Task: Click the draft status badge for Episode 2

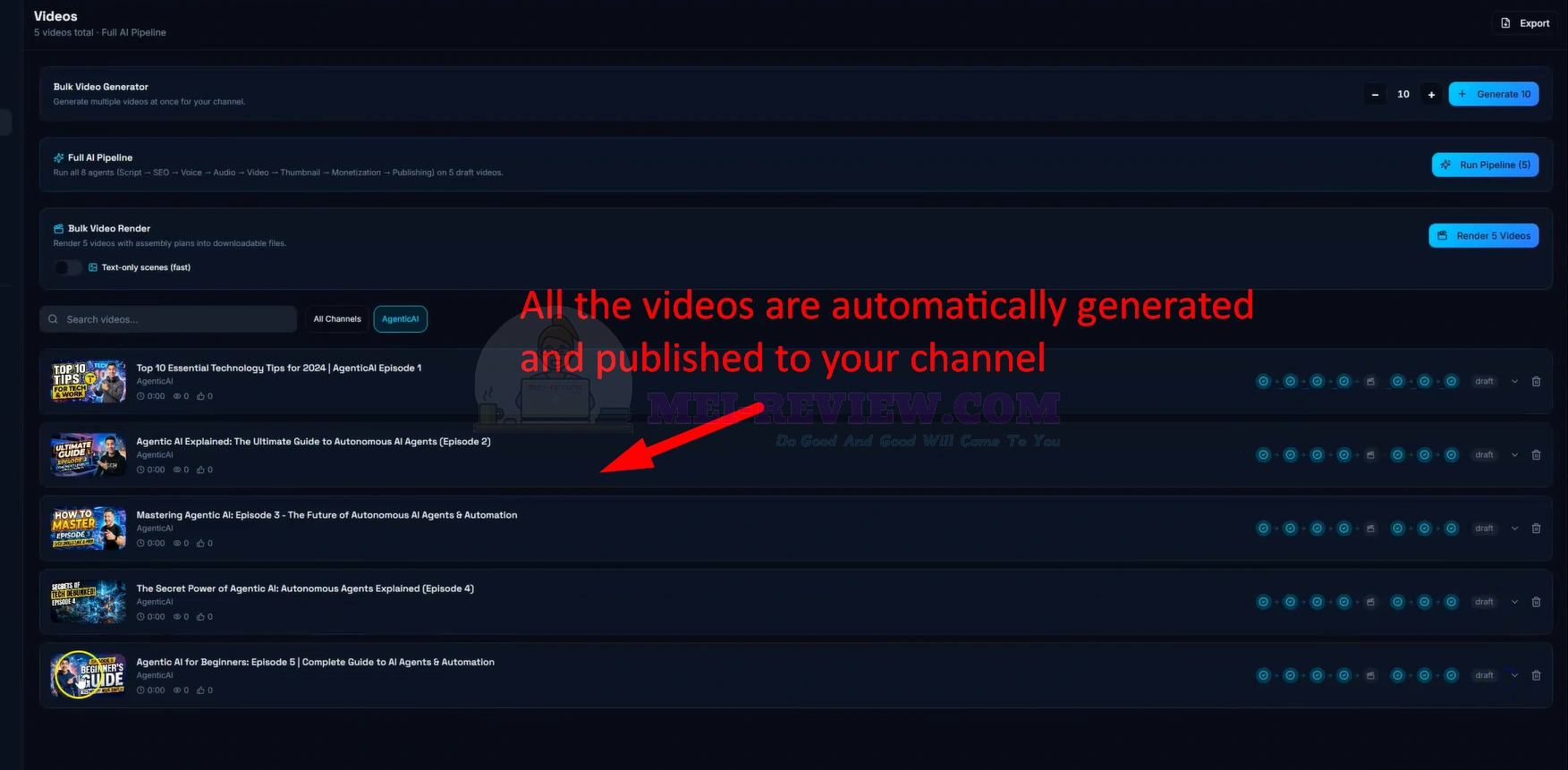Action: point(1485,454)
